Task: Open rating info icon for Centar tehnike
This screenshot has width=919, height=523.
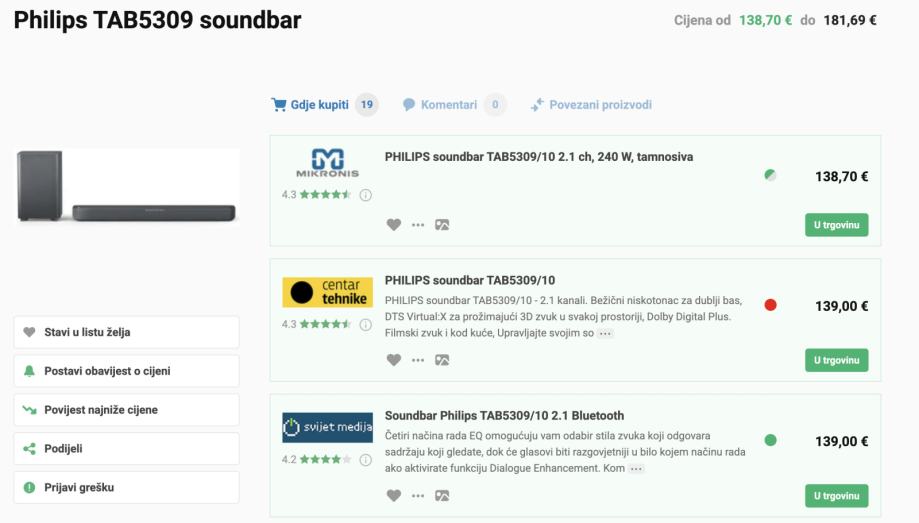Action: (365, 325)
